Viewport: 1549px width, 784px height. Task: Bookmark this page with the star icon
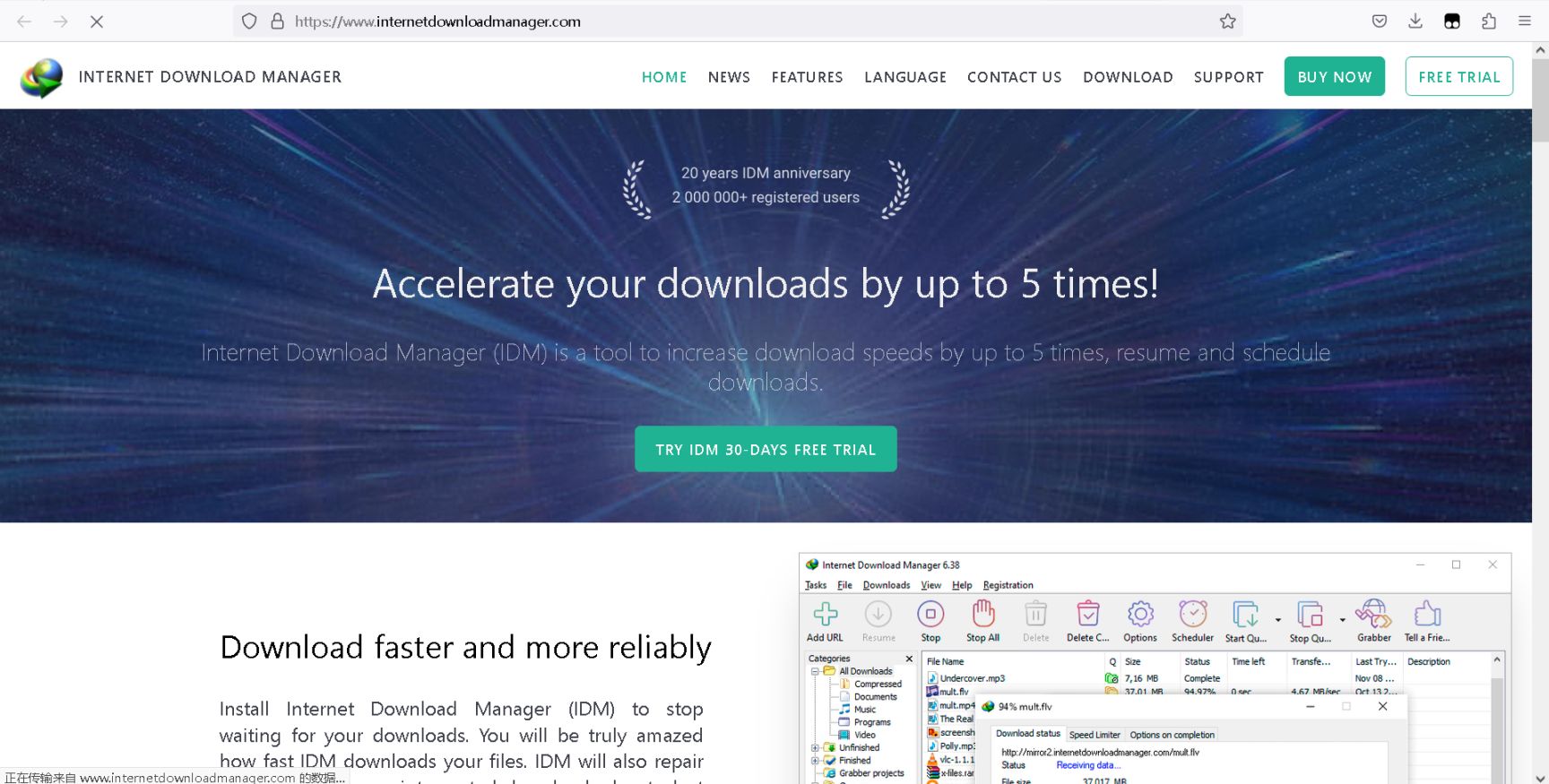[1228, 22]
